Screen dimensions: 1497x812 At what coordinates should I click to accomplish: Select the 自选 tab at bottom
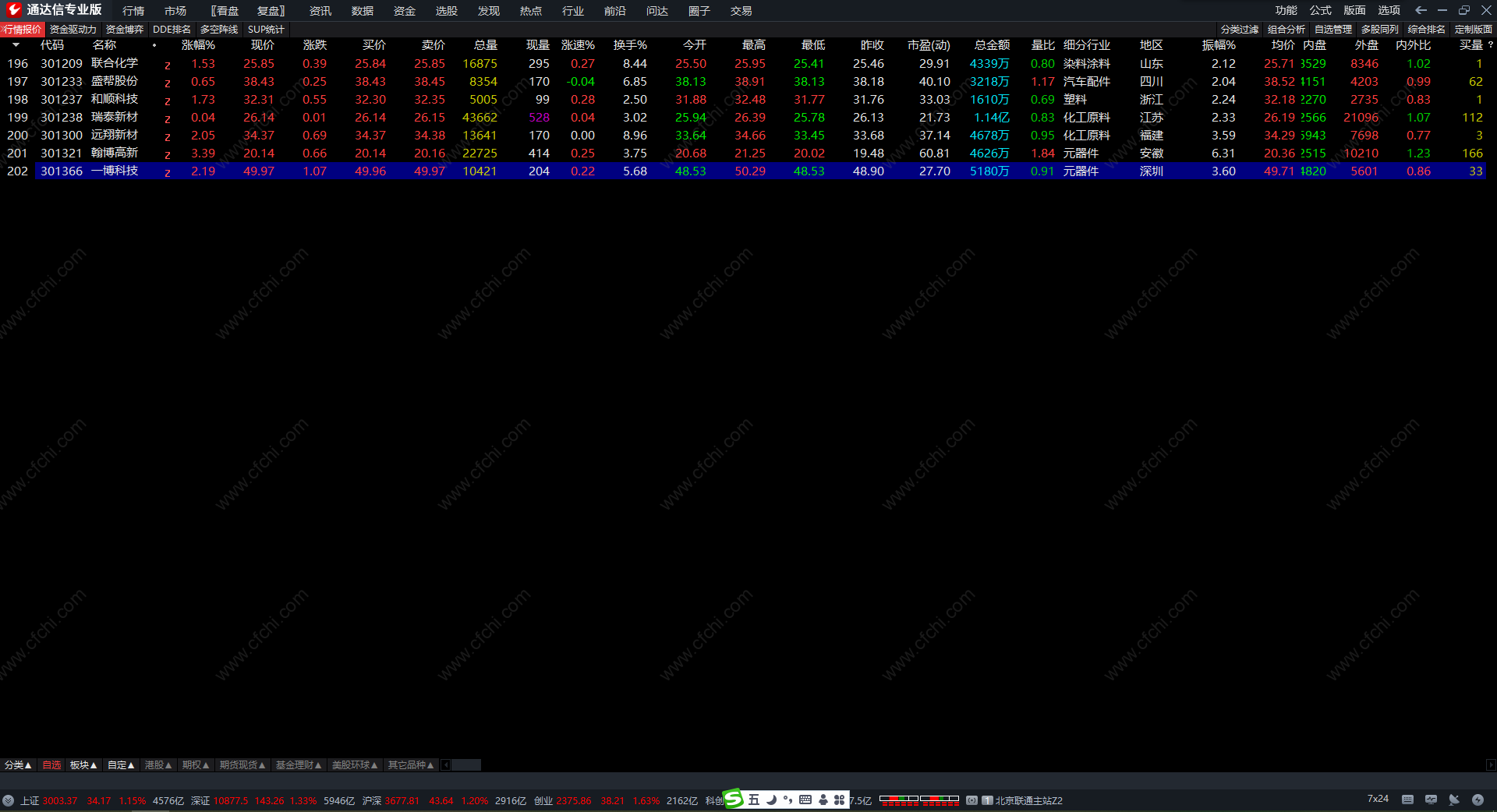pyautogui.click(x=51, y=765)
